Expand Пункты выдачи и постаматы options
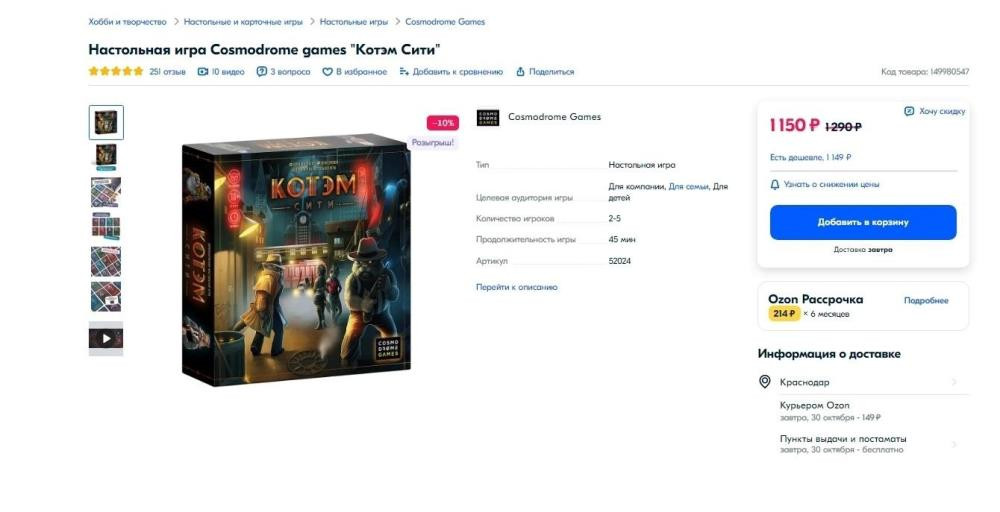The width and height of the screenshot is (1000, 512). click(x=955, y=444)
